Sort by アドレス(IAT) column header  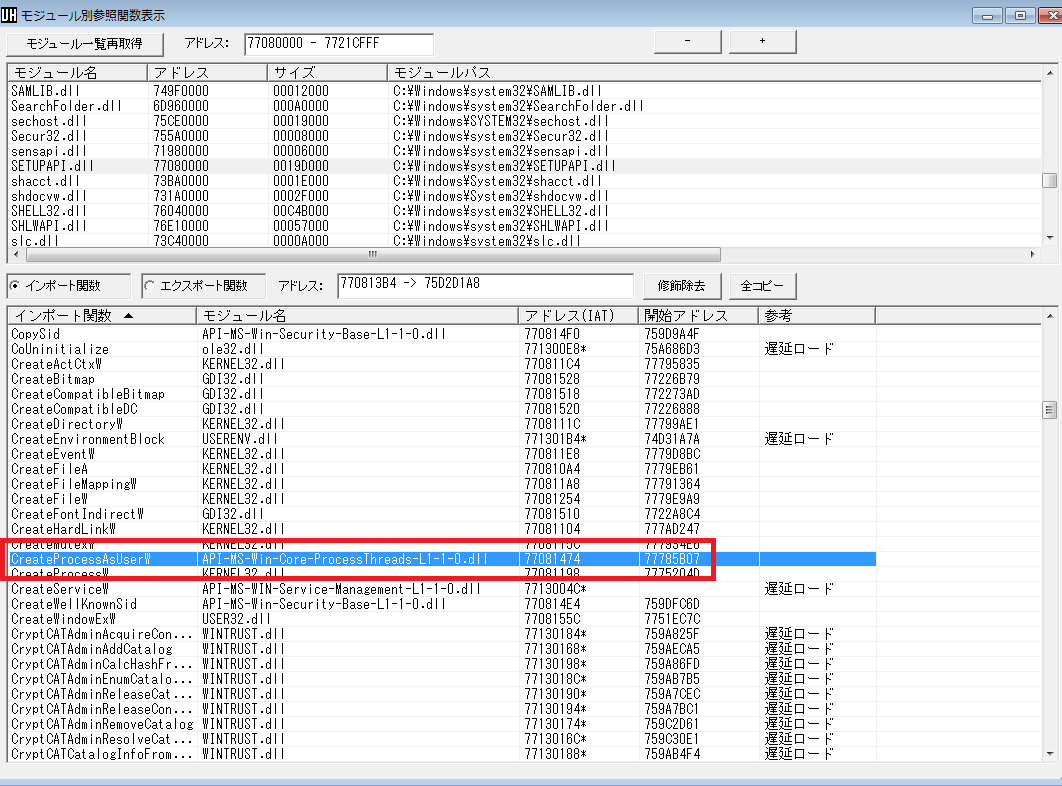click(578, 316)
